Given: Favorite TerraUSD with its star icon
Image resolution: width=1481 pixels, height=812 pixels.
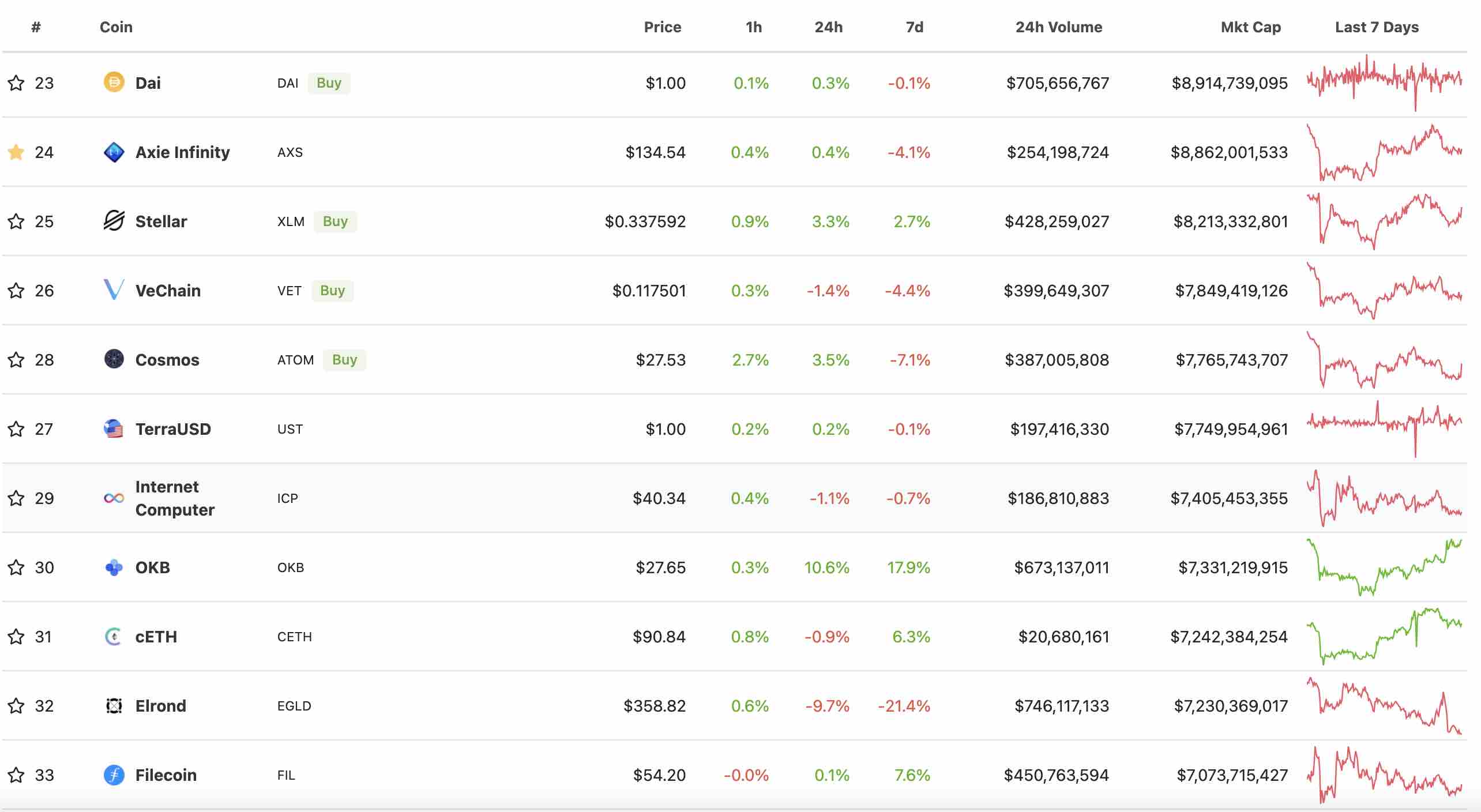Looking at the screenshot, I should 16,428.
